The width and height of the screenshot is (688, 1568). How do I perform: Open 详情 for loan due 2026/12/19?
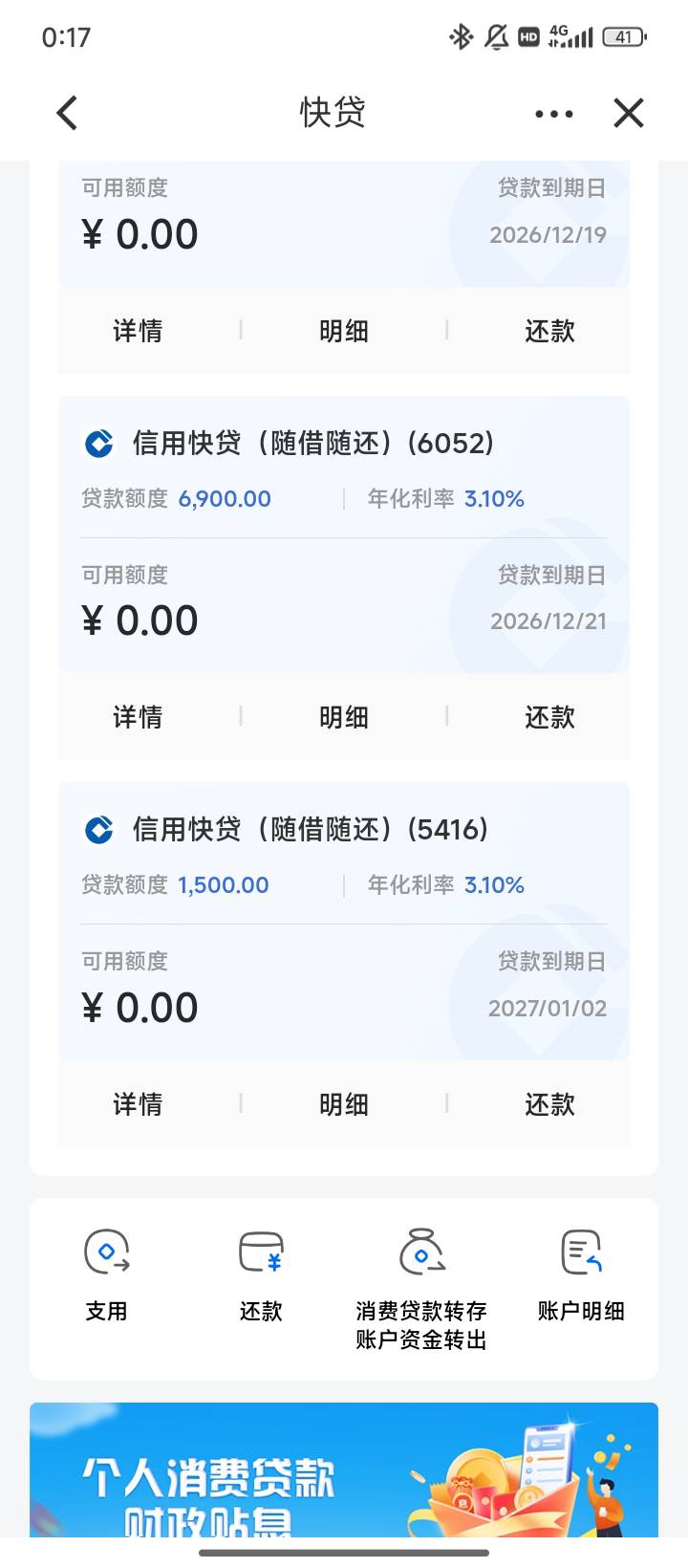[x=138, y=331]
